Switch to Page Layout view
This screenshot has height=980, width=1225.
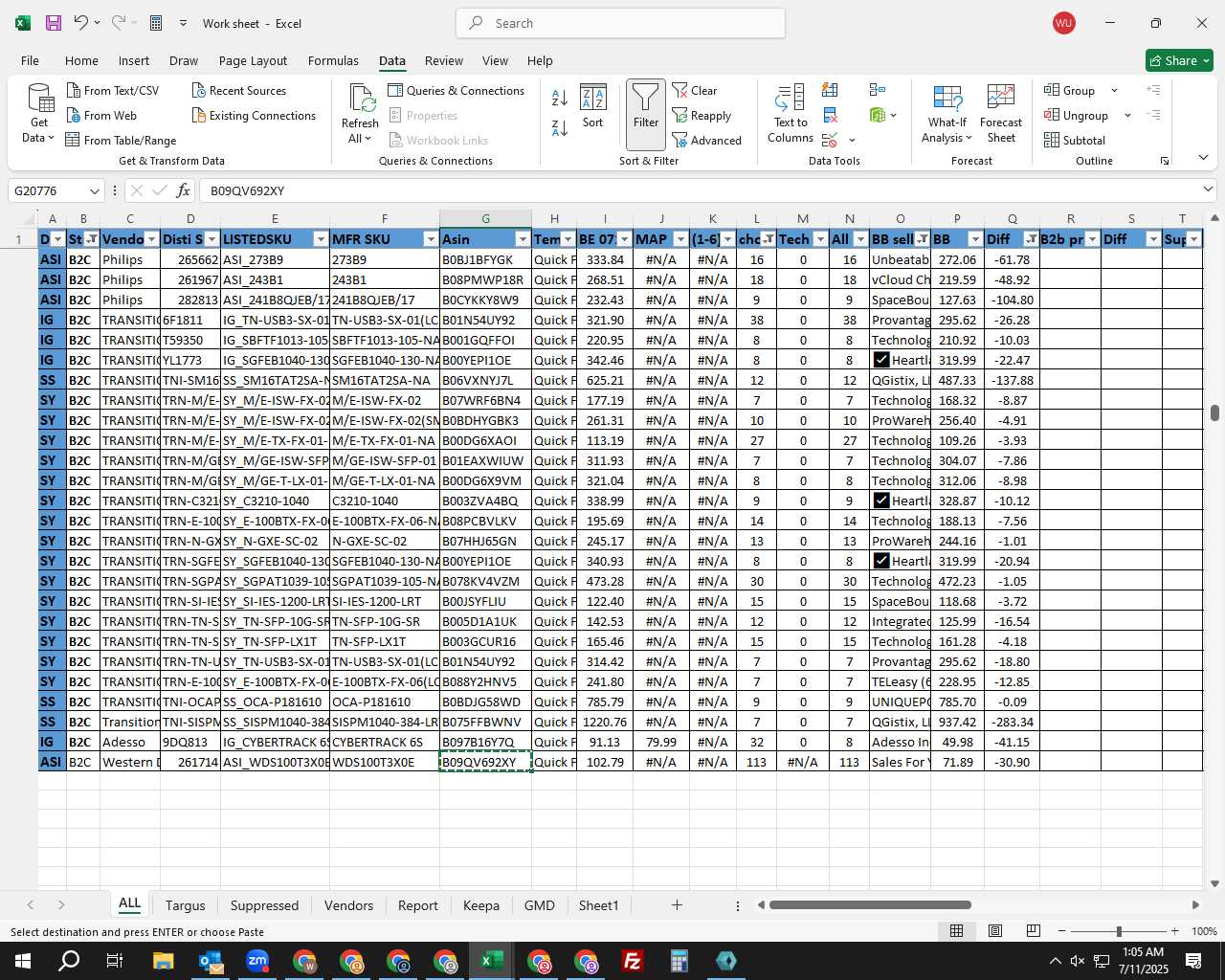click(x=995, y=931)
